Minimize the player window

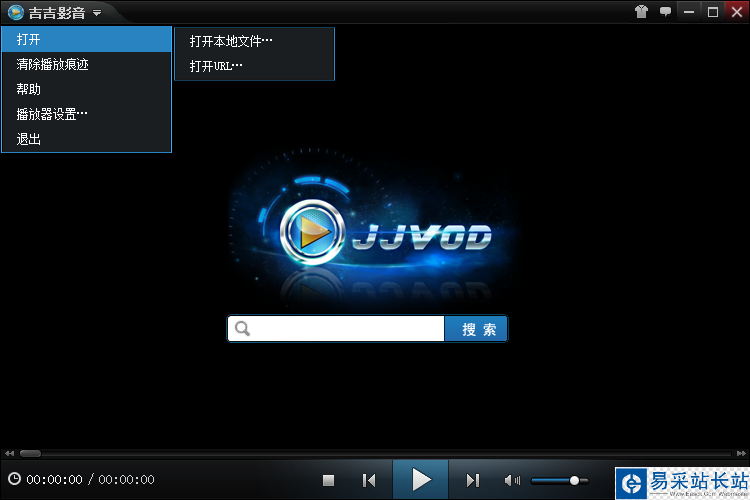[689, 12]
